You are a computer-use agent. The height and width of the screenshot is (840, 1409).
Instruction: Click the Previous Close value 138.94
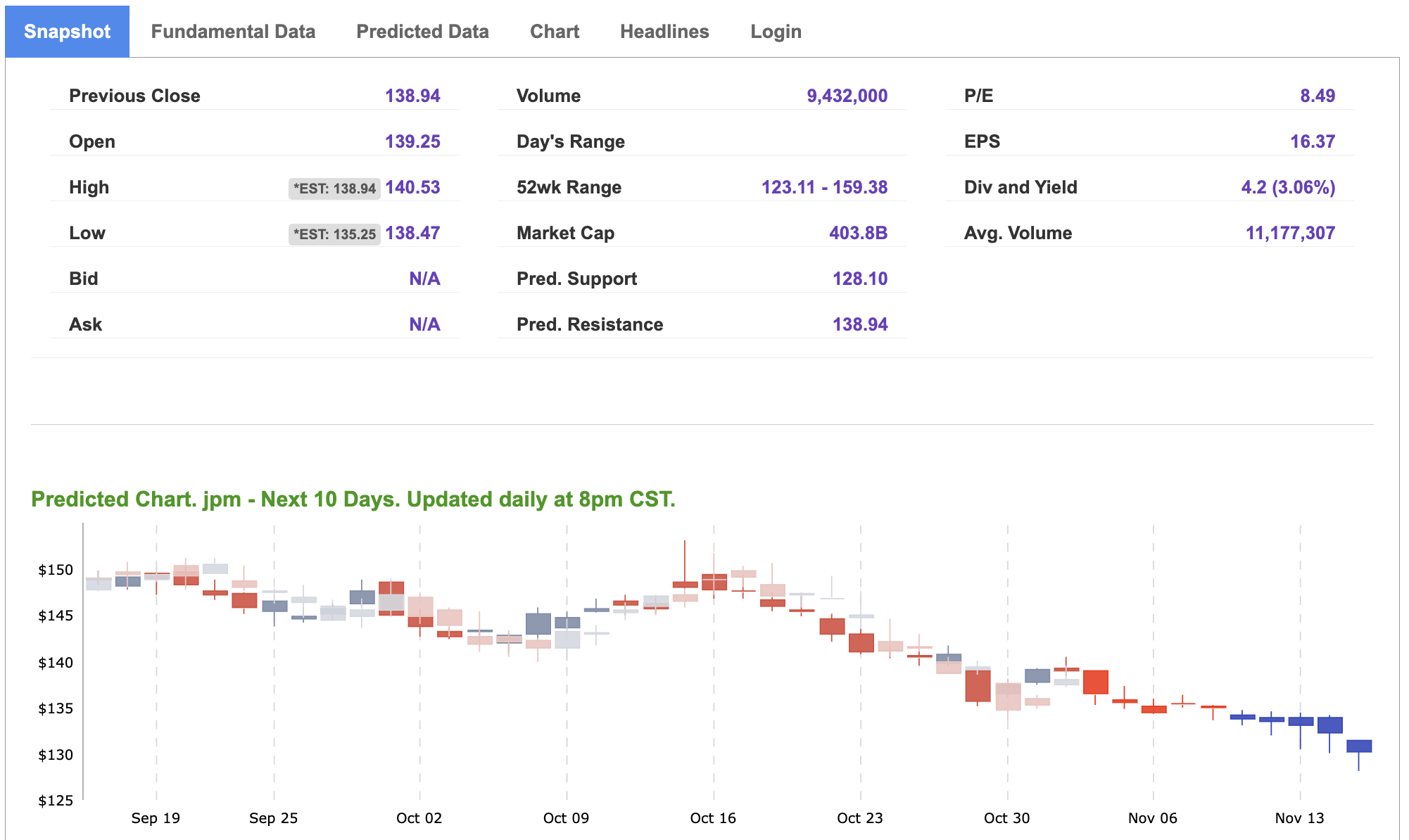point(412,96)
